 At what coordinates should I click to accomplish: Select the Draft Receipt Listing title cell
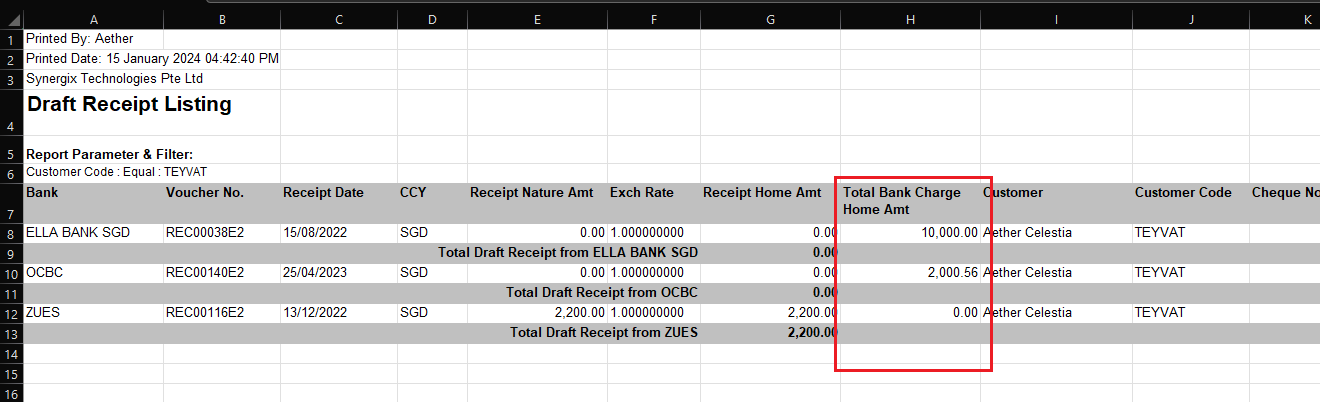pyautogui.click(x=129, y=105)
